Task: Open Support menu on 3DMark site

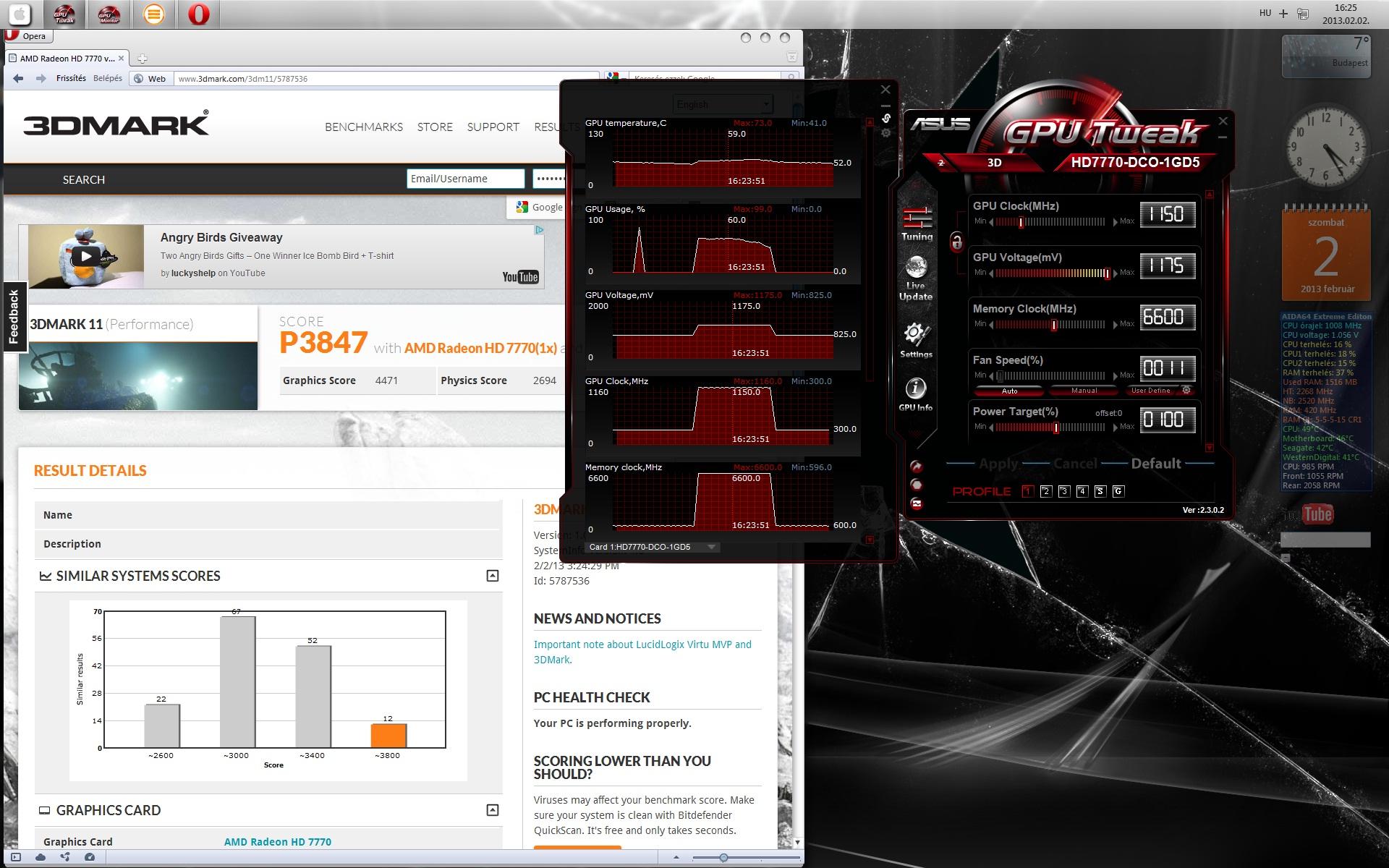Action: [x=493, y=127]
